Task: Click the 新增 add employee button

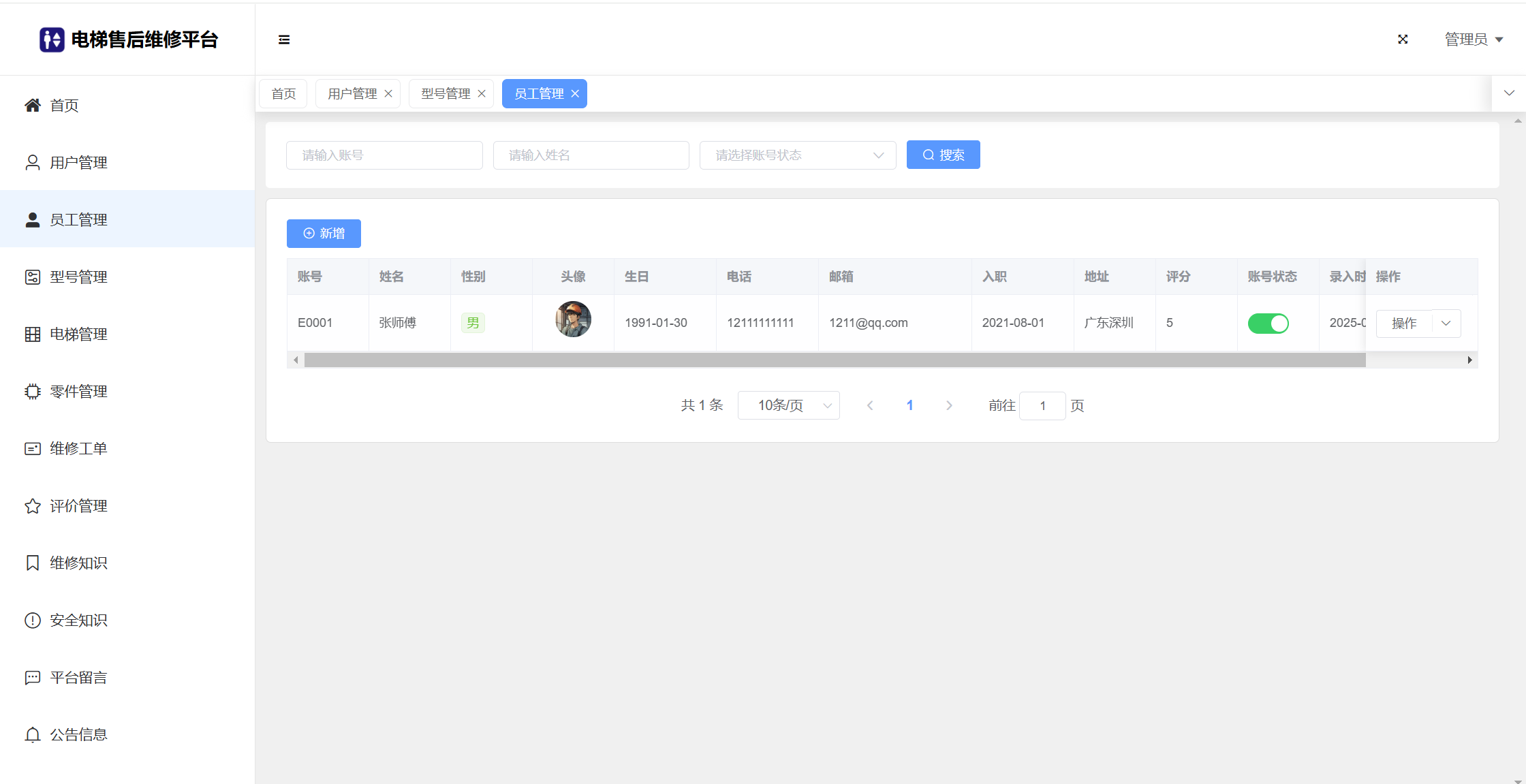Action: pyautogui.click(x=324, y=234)
